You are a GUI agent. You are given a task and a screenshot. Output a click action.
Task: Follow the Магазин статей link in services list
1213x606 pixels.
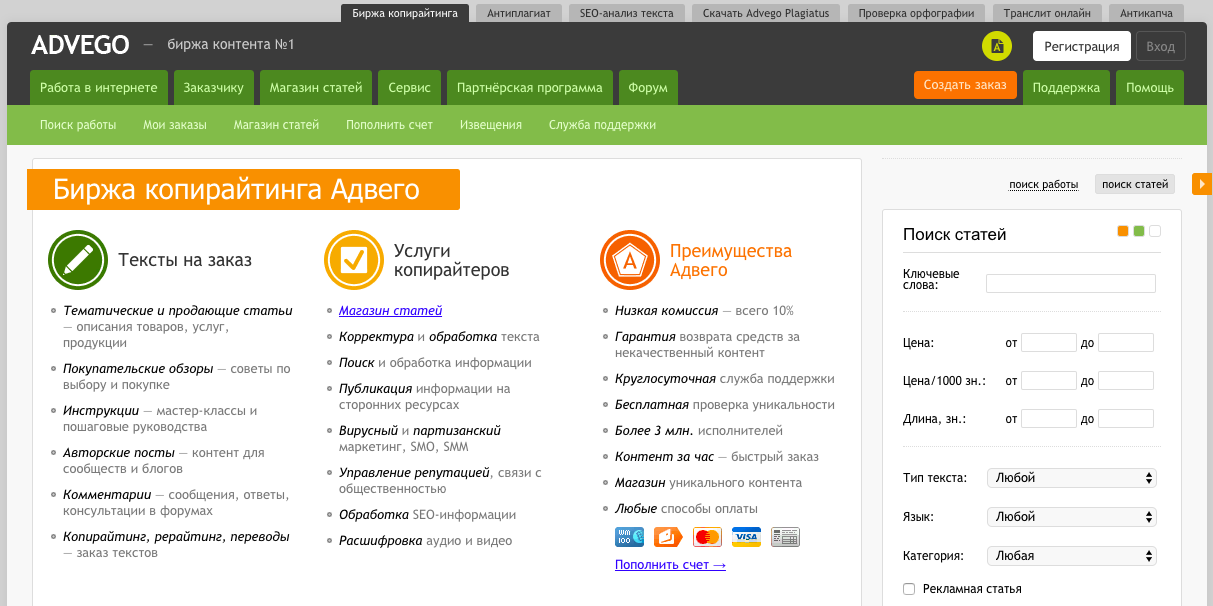point(390,311)
